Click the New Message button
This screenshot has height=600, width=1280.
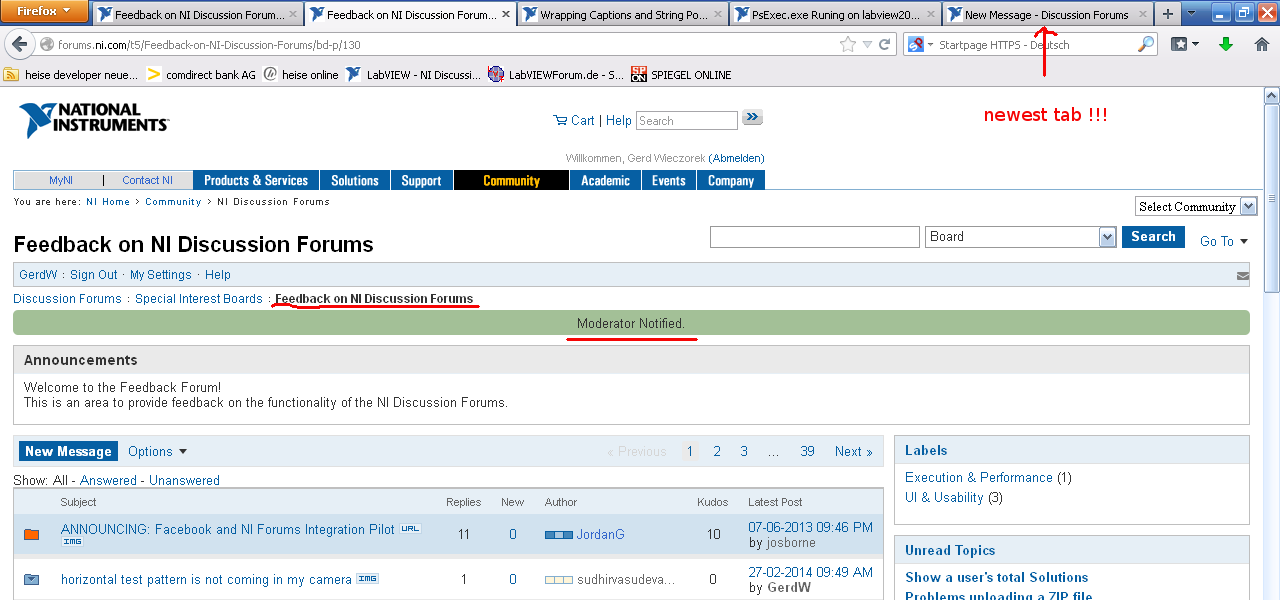coord(68,452)
